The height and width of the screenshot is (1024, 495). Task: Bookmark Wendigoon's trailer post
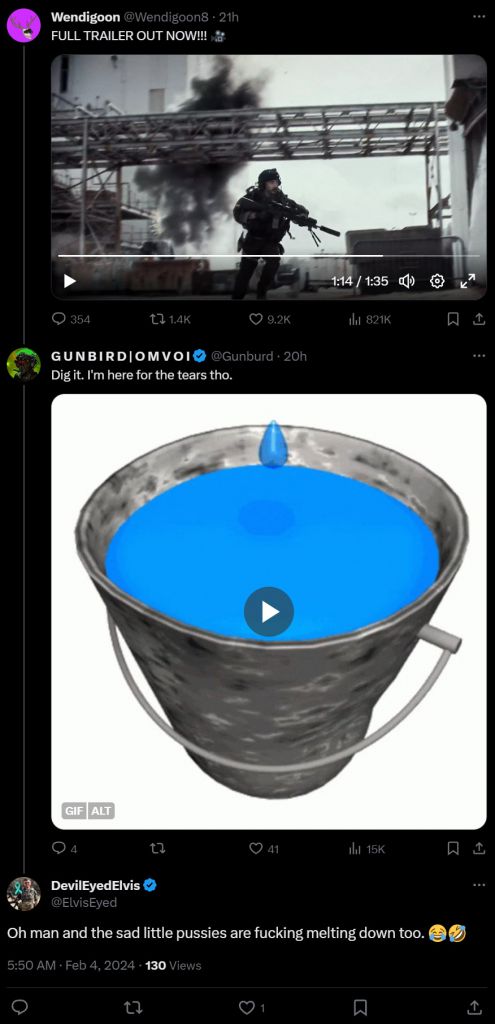453,319
